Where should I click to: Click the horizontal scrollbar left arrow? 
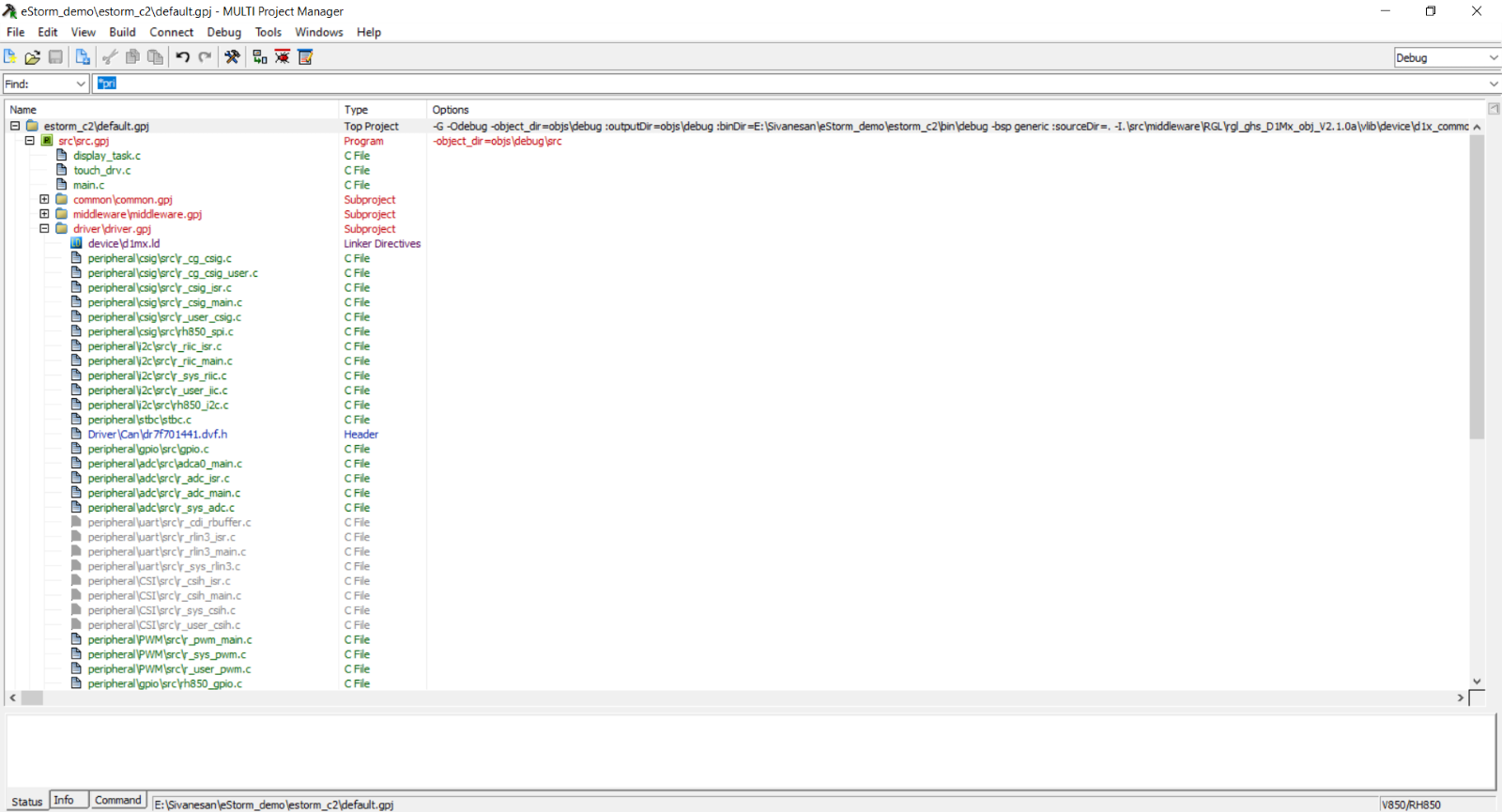pos(13,697)
